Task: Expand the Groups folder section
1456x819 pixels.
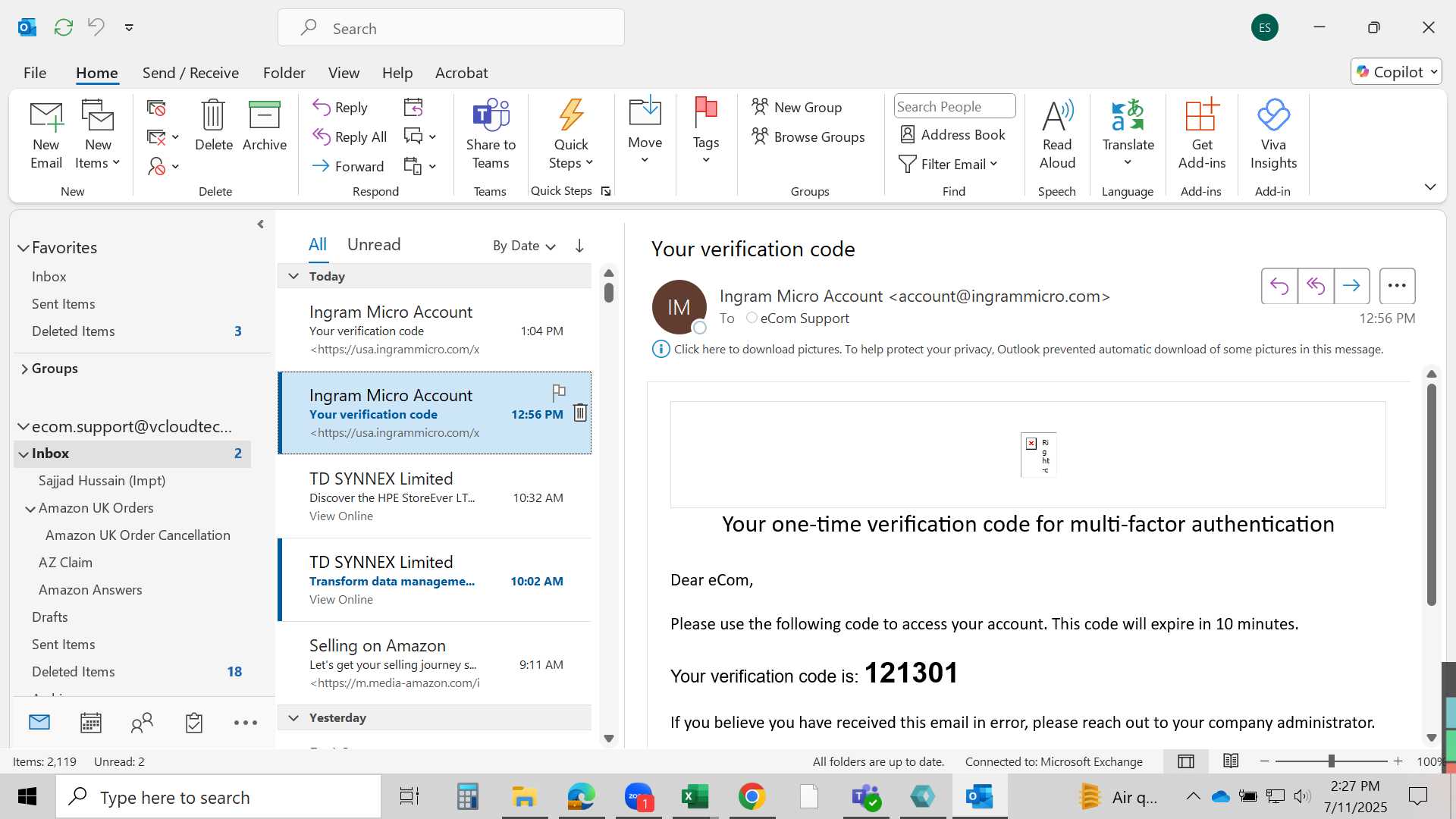Action: (x=24, y=369)
